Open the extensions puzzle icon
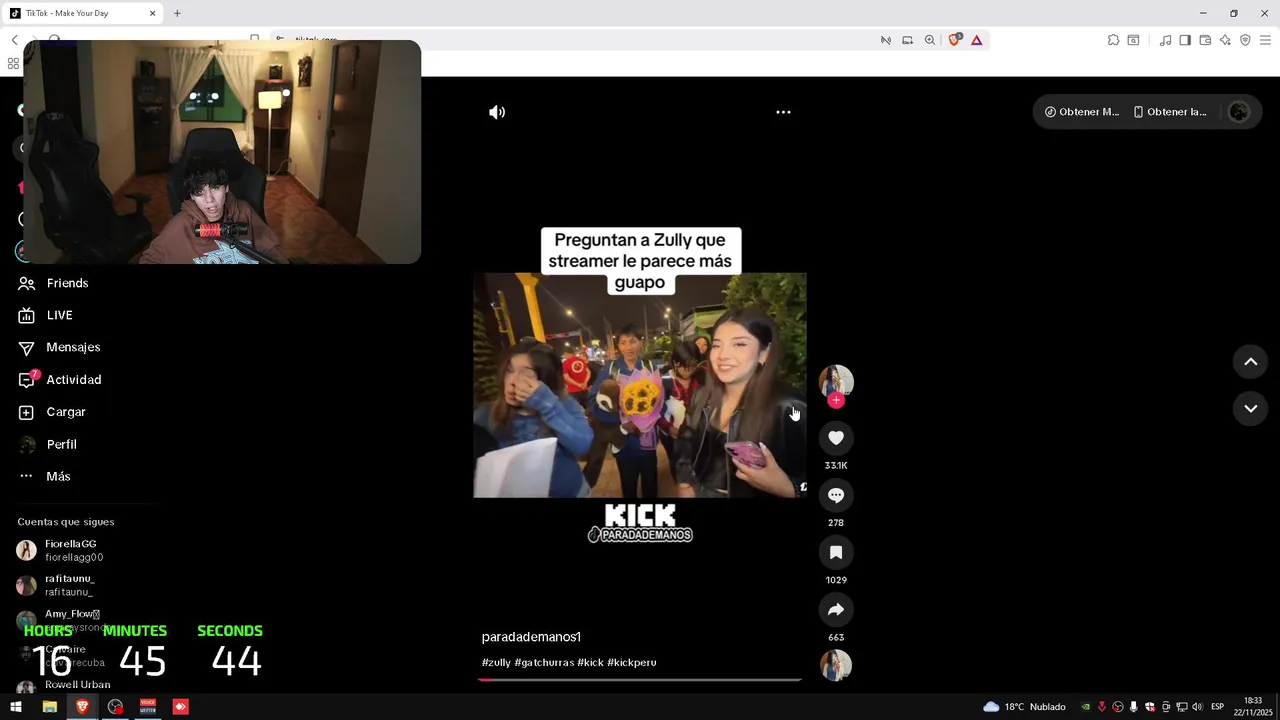 coord(1113,40)
